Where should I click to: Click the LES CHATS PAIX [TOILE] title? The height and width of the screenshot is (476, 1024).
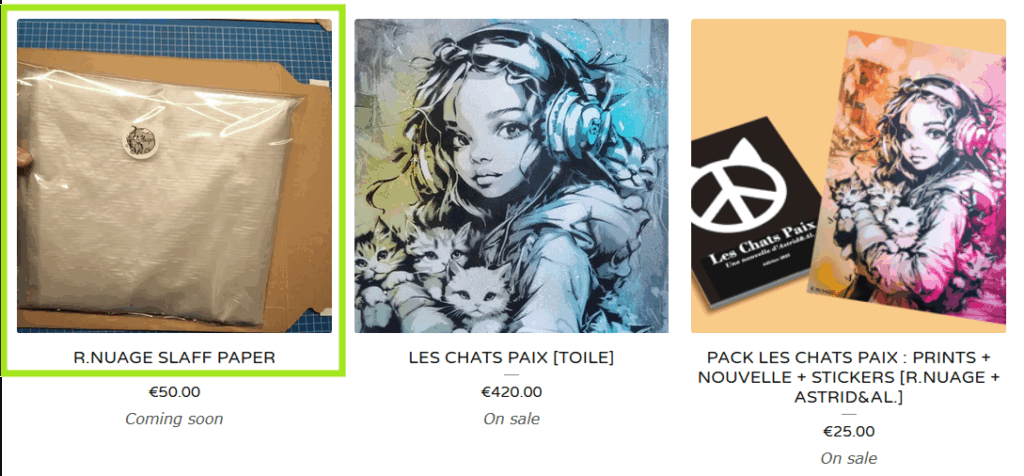click(x=511, y=357)
